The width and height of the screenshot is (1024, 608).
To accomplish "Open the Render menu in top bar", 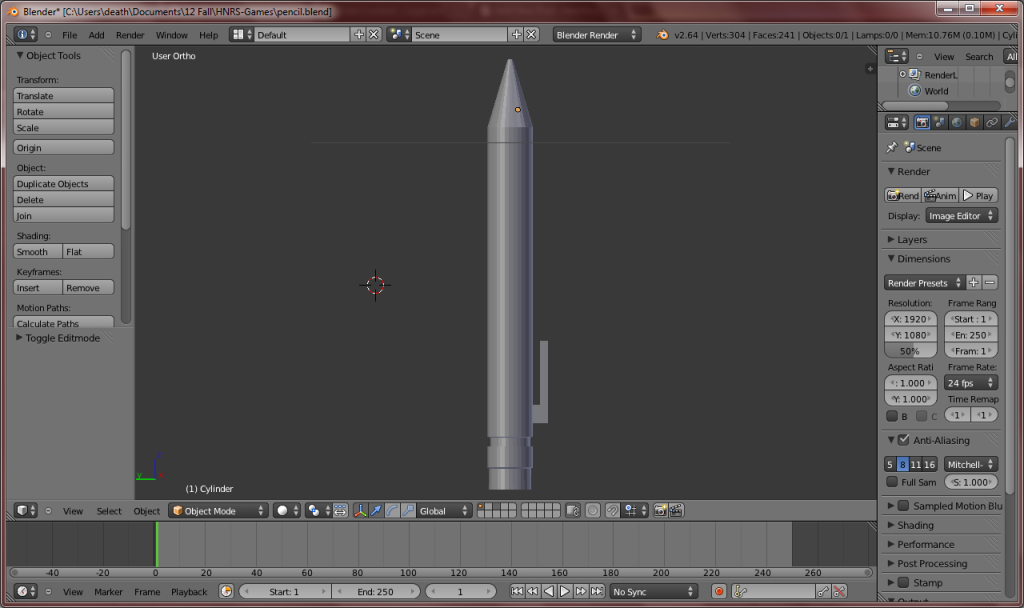I will click(x=130, y=35).
